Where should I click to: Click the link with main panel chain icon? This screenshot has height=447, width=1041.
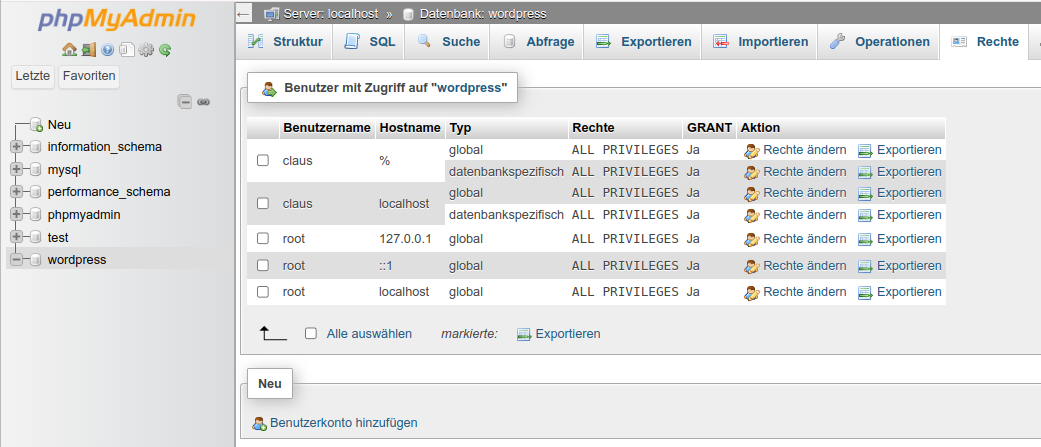click(x=204, y=102)
